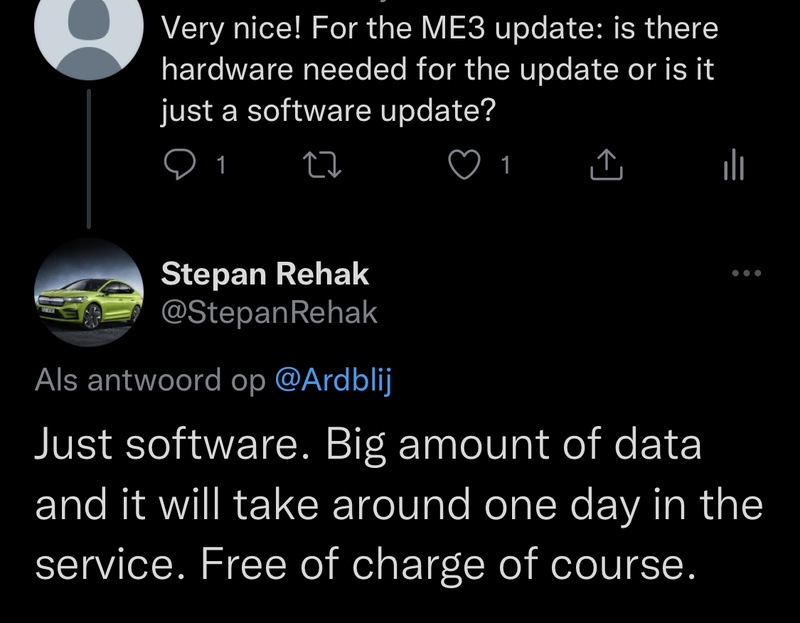Open the Stepan Rehak display name
The height and width of the screenshot is (623, 800).
point(265,274)
